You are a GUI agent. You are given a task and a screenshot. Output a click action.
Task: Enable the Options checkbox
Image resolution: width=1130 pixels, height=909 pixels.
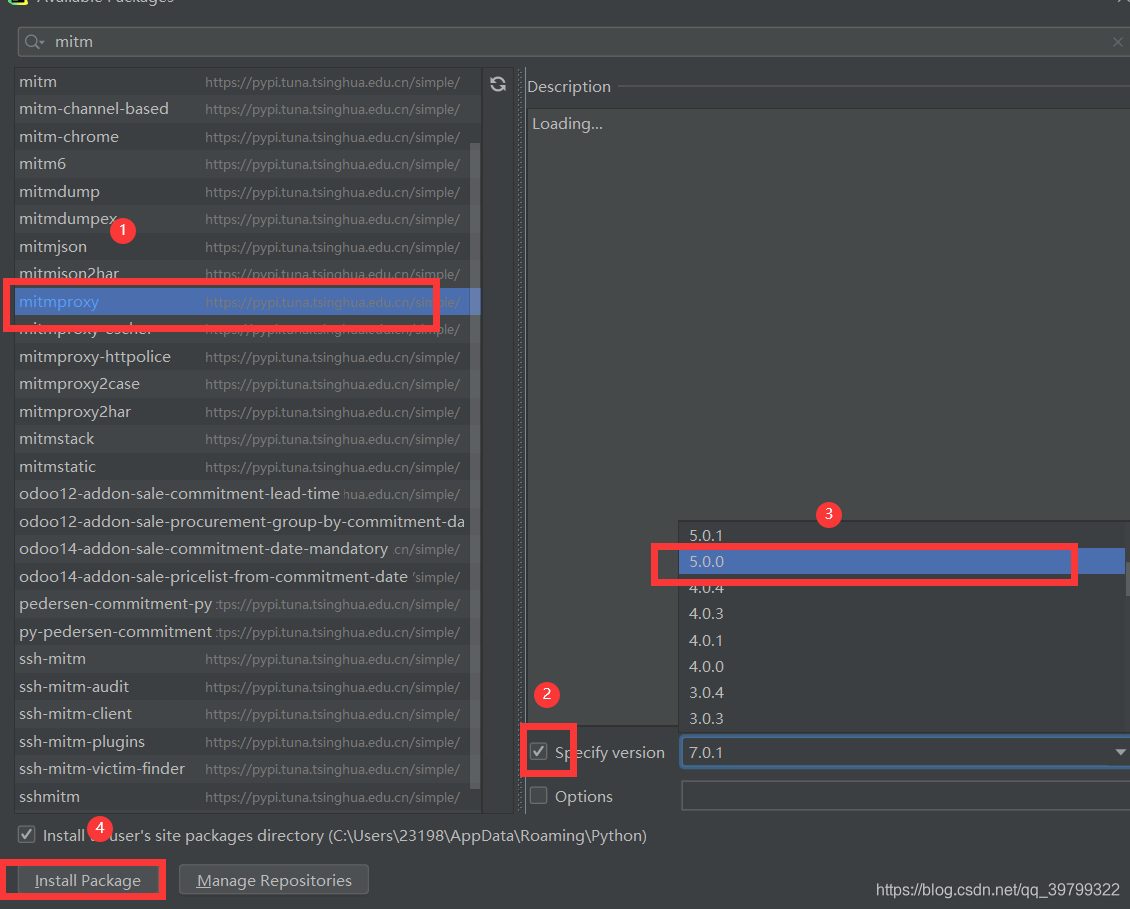[538, 796]
